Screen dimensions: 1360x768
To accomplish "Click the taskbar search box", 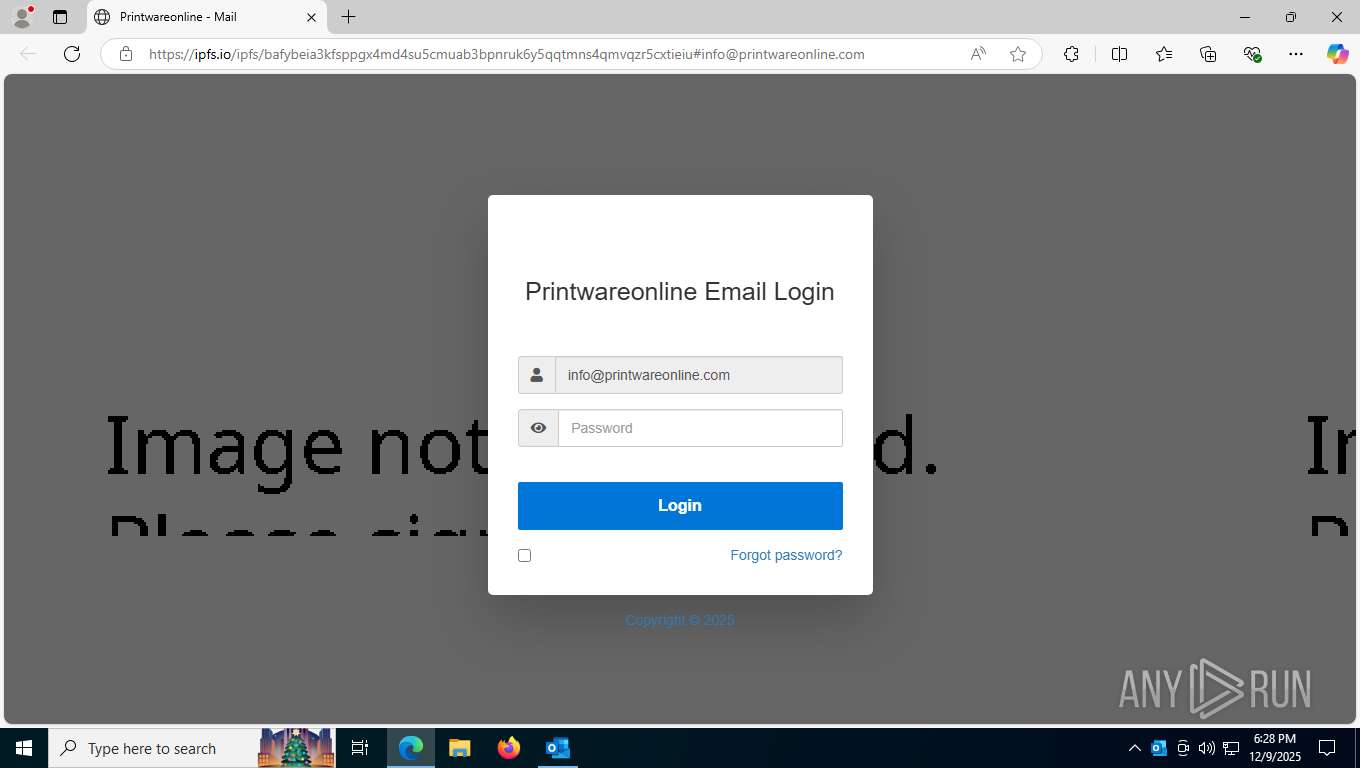I will [x=192, y=748].
